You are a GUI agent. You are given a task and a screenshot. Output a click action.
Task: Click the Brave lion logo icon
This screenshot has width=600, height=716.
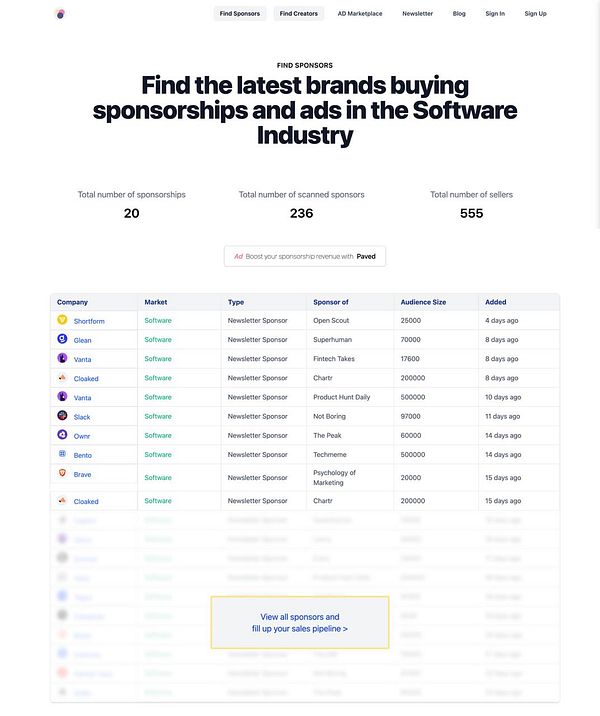tap(62, 474)
